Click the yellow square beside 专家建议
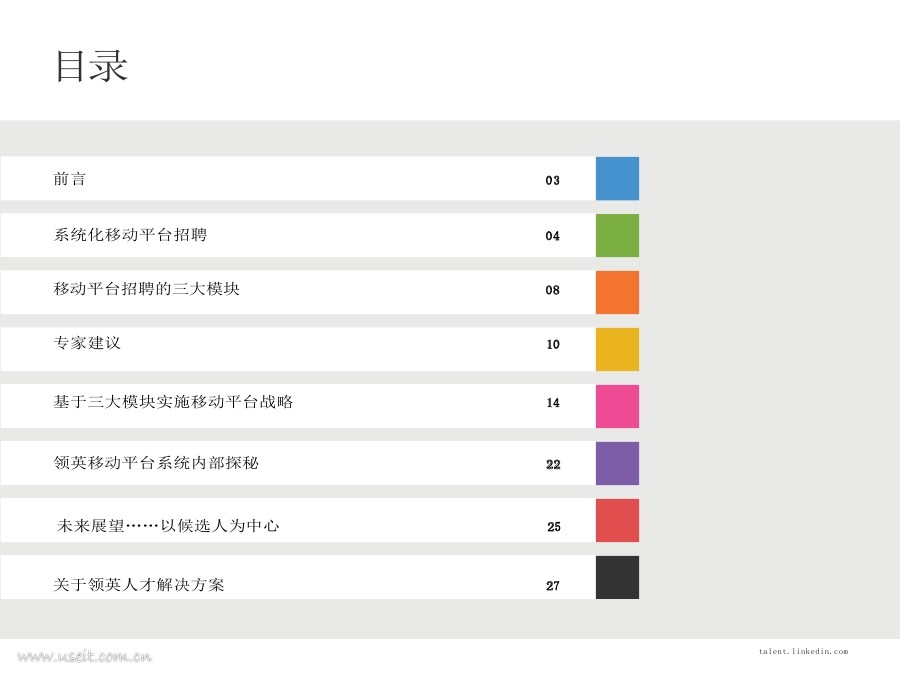 click(617, 349)
